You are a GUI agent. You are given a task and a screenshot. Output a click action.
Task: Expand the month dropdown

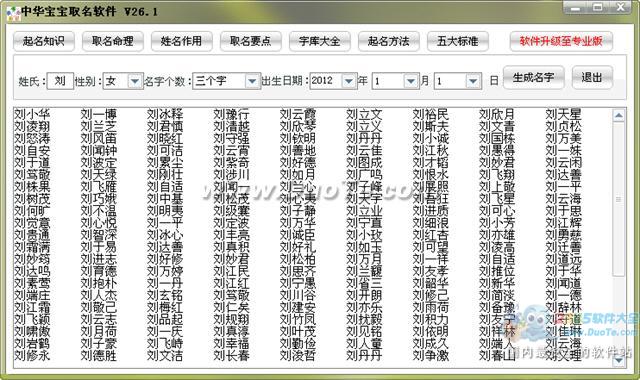click(410, 81)
